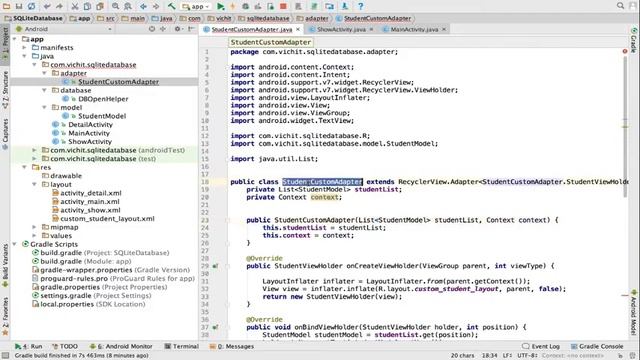Click the Help question mark icon
Image resolution: width=640 pixels, height=360 pixels.
[360, 7]
